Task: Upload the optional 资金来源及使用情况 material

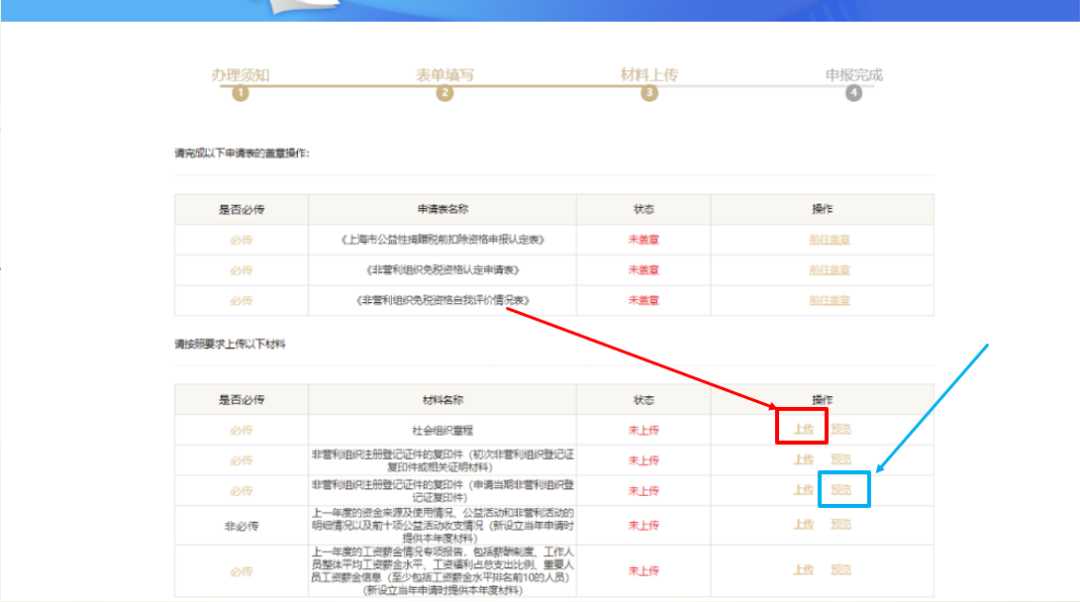Action: (803, 525)
